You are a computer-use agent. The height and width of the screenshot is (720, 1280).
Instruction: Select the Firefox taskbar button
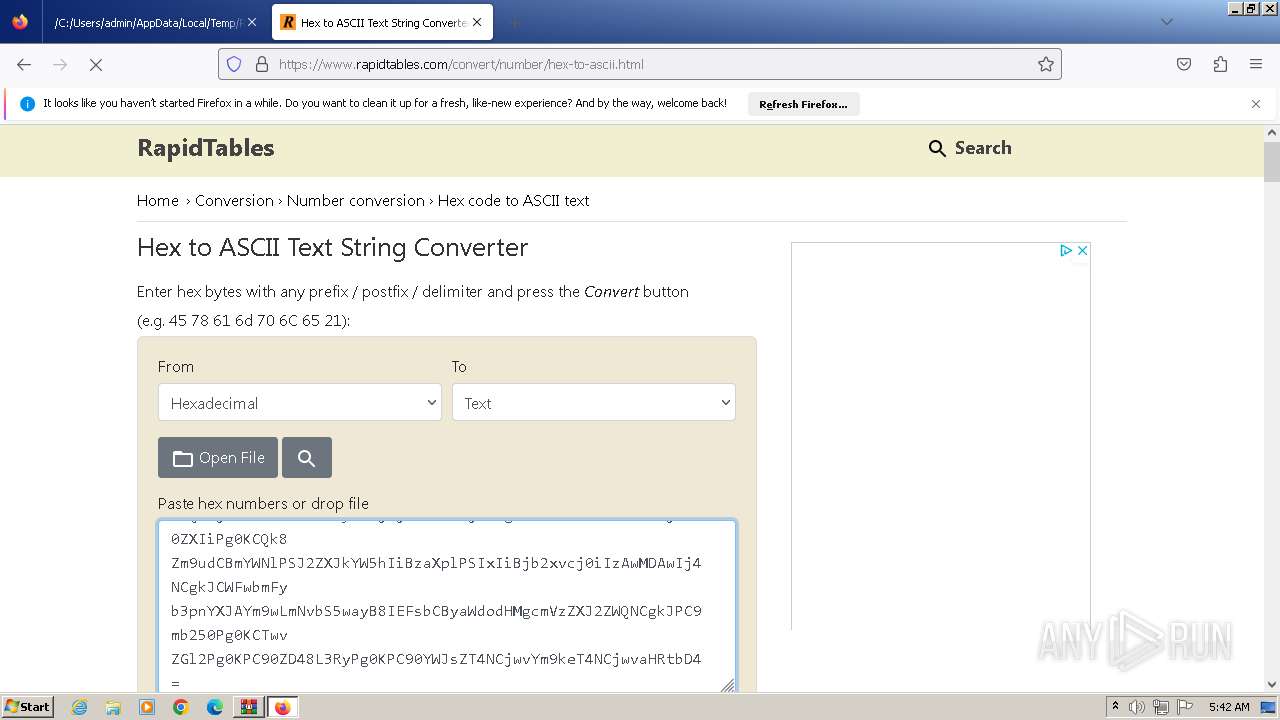pyautogui.click(x=282, y=707)
